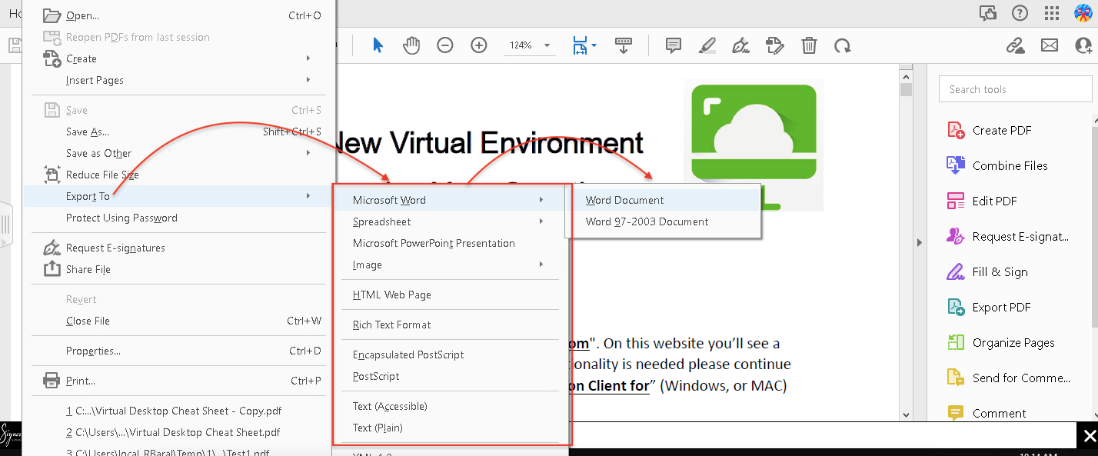Click the trash delete icon

click(809, 45)
